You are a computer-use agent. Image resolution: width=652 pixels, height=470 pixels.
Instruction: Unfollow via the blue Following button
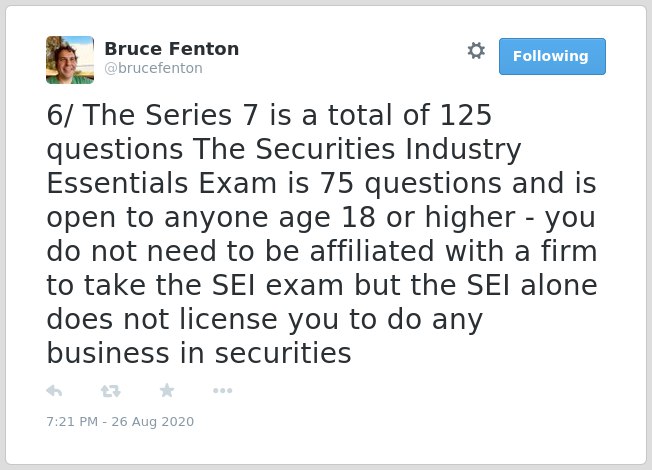[x=552, y=56]
